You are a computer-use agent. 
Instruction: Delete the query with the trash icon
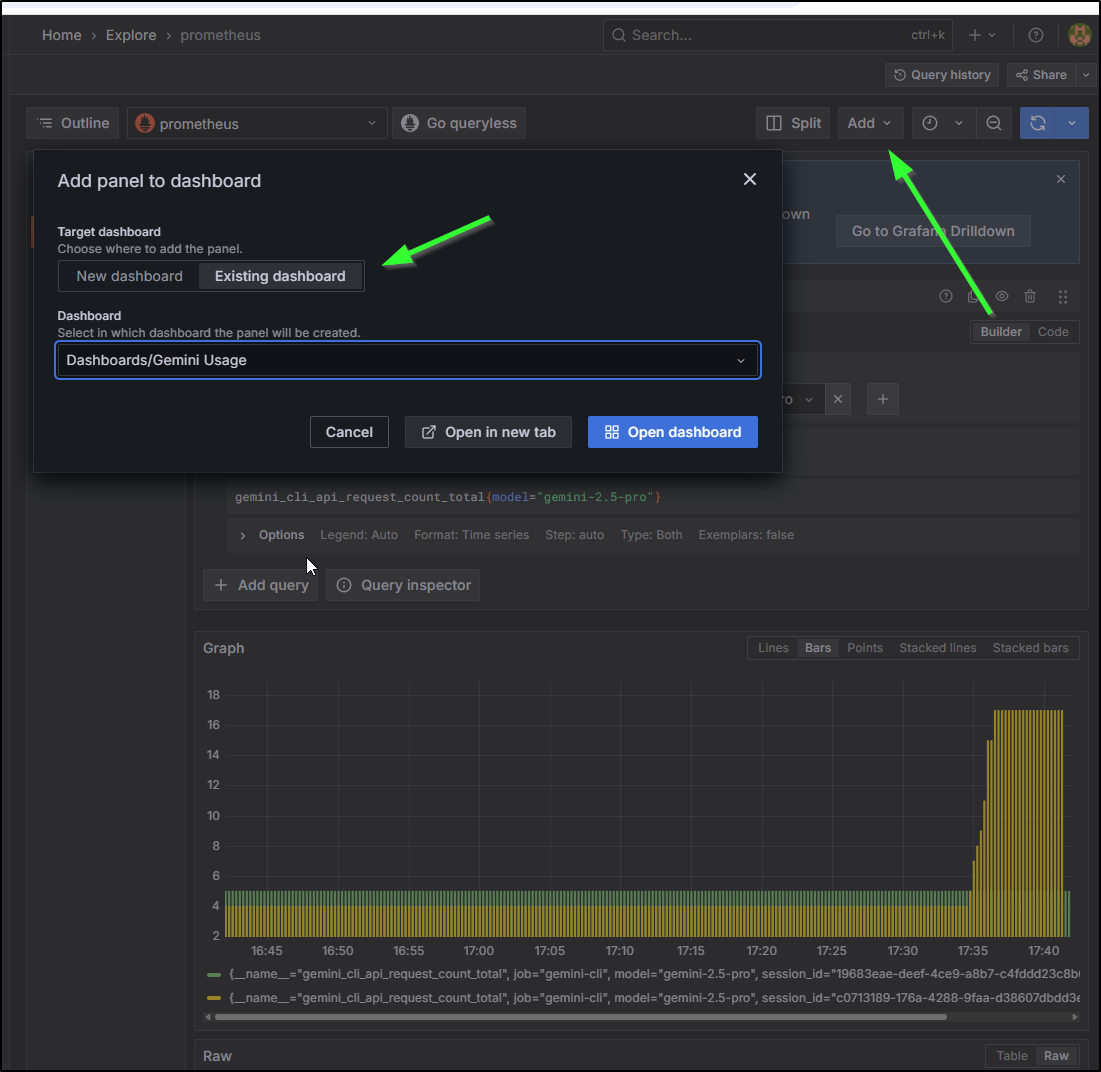click(x=1030, y=297)
